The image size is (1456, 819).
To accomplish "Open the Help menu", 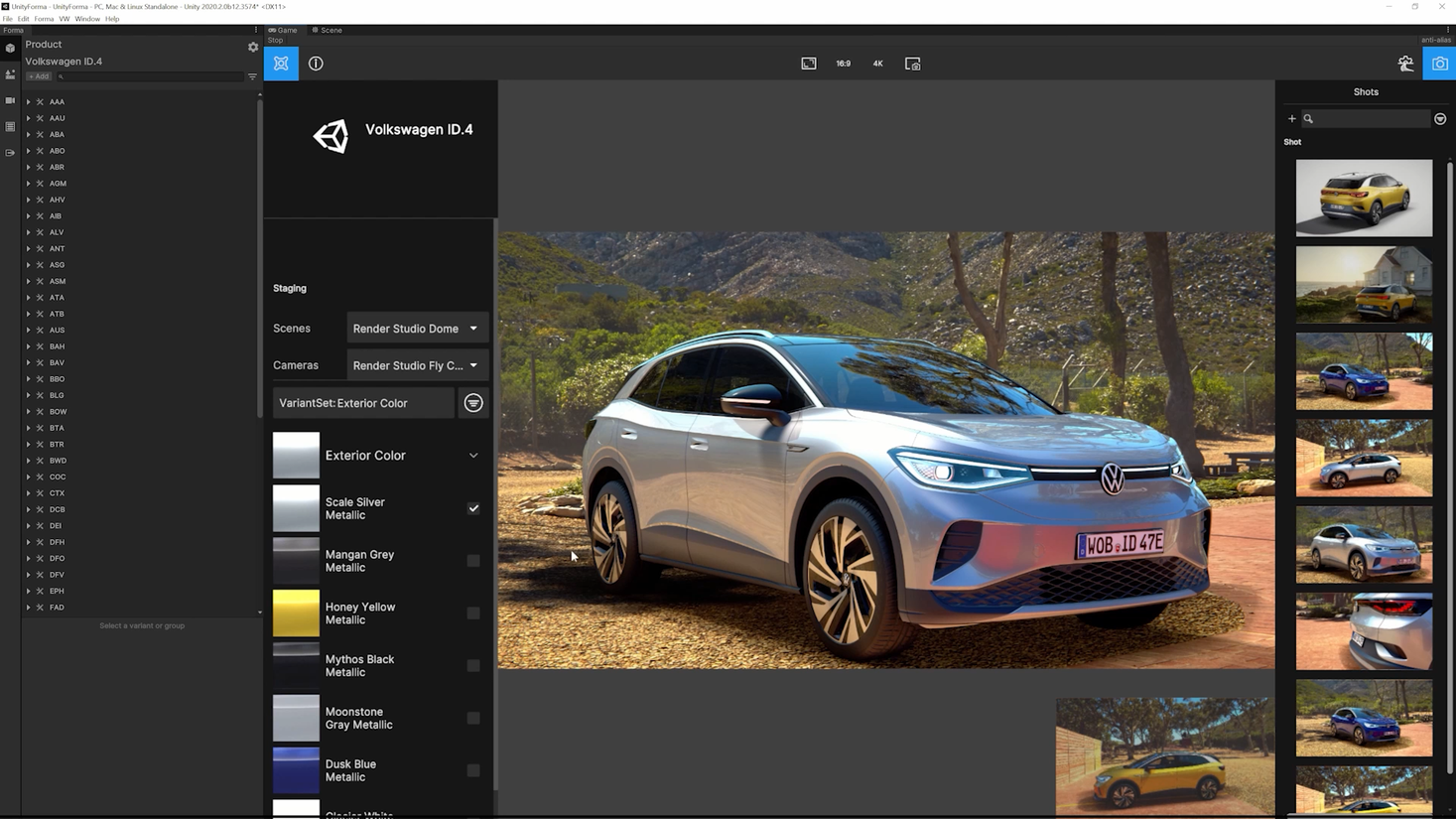I will (x=112, y=19).
